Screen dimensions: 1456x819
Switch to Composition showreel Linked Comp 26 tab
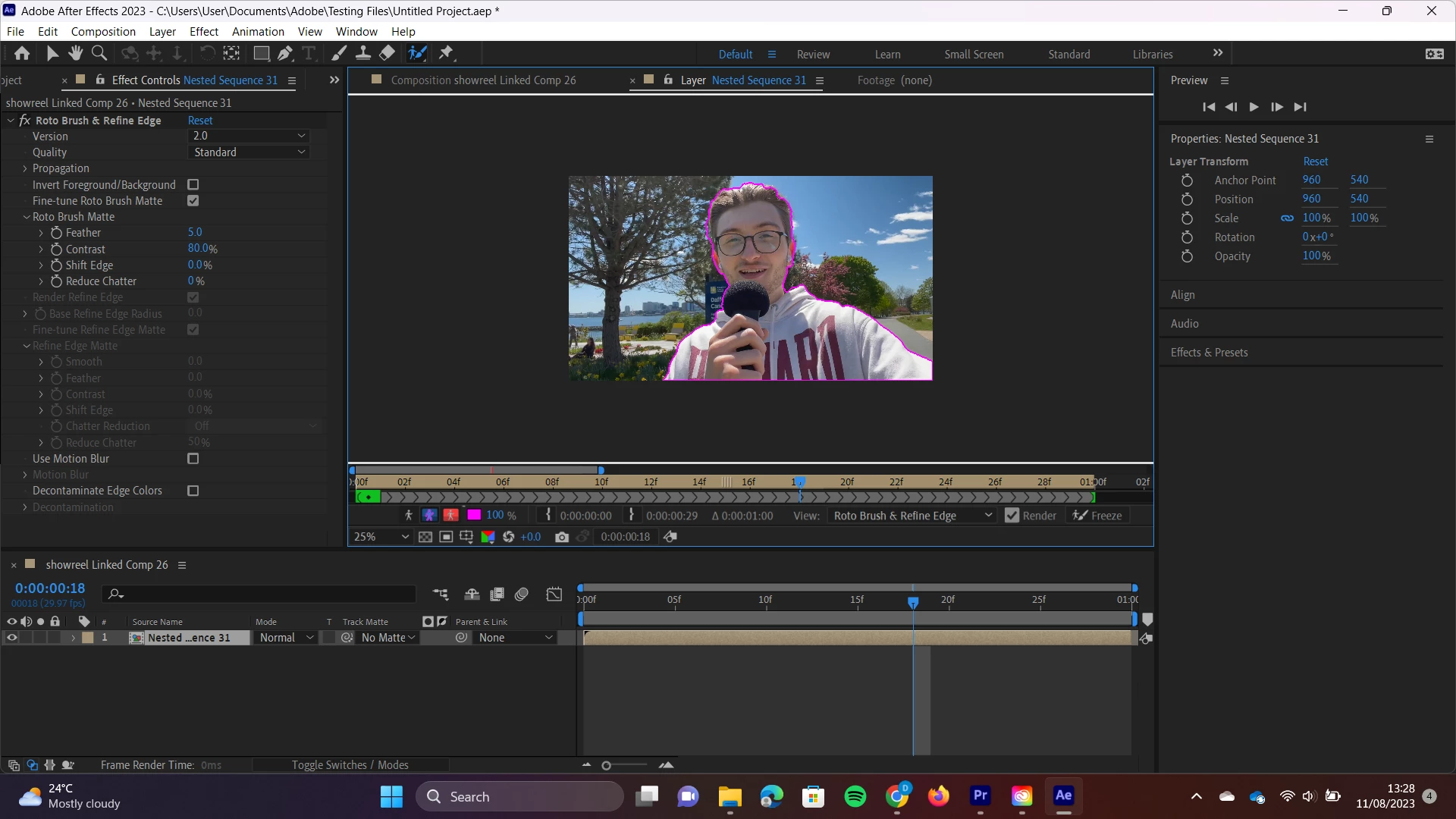482,80
